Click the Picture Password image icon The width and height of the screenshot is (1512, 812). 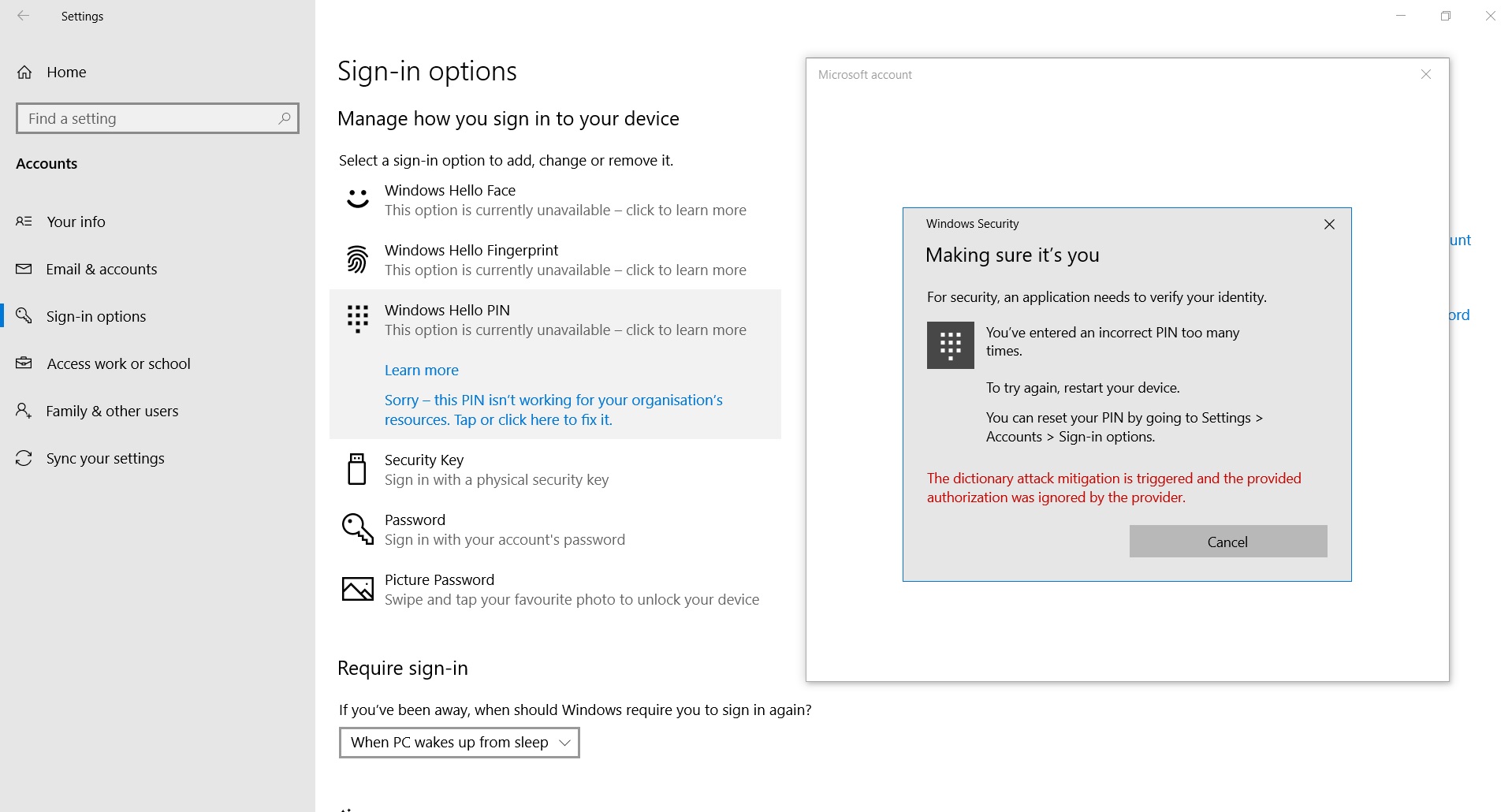[x=358, y=589]
